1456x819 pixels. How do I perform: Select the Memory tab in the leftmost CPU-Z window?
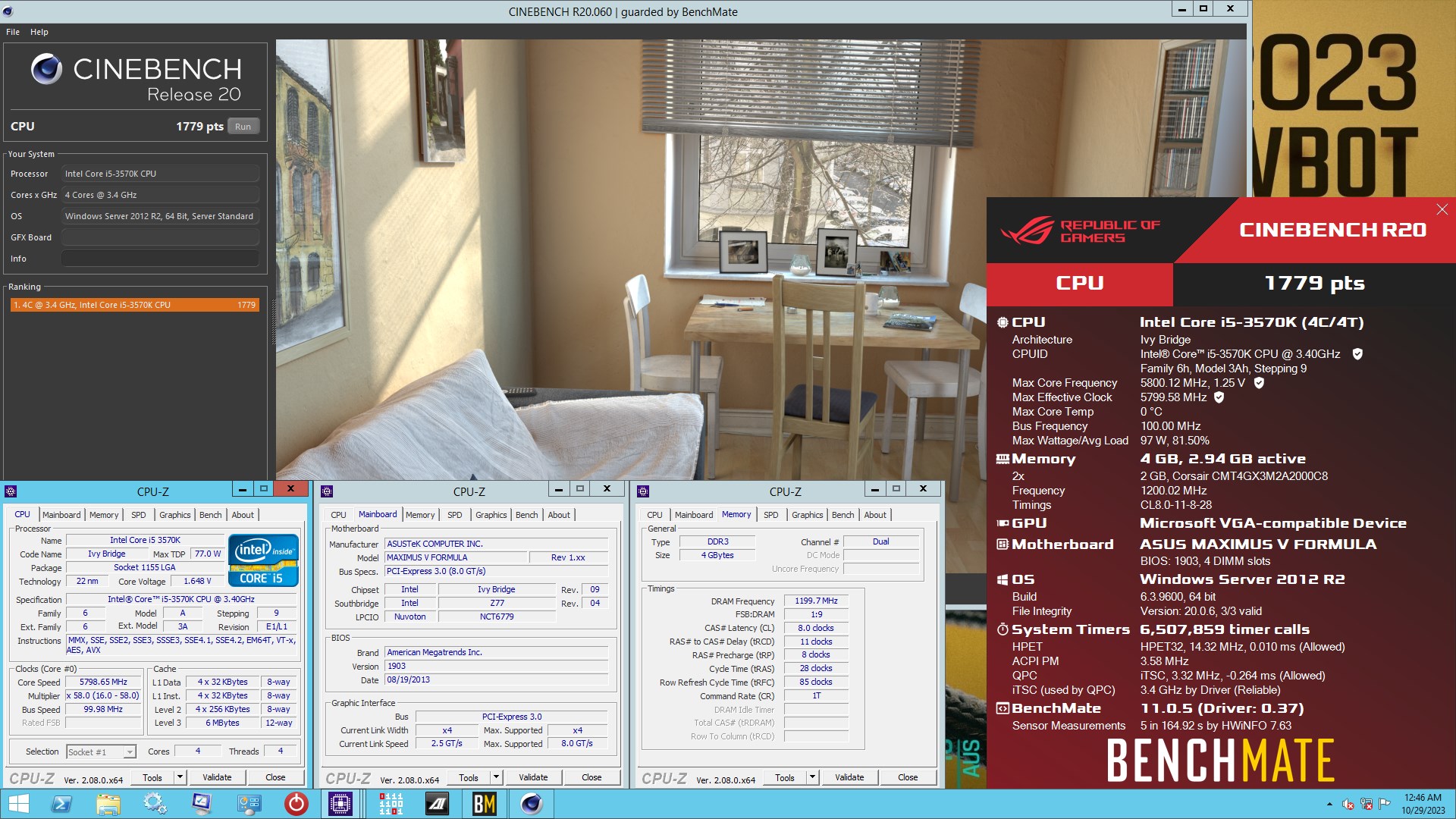click(x=104, y=515)
